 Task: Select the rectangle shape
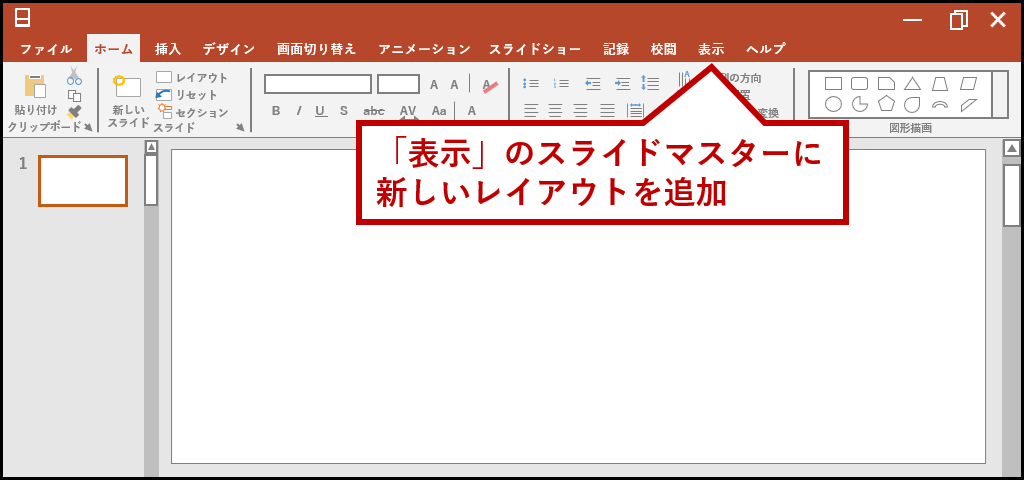coord(833,83)
